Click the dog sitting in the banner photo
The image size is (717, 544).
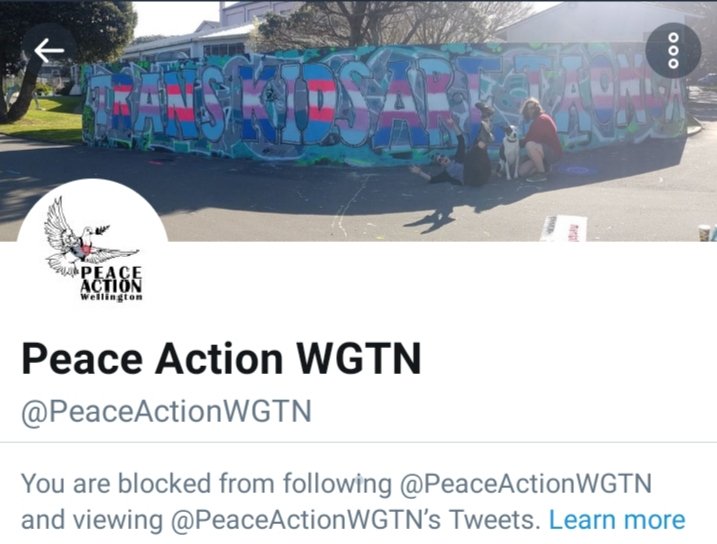(x=509, y=152)
